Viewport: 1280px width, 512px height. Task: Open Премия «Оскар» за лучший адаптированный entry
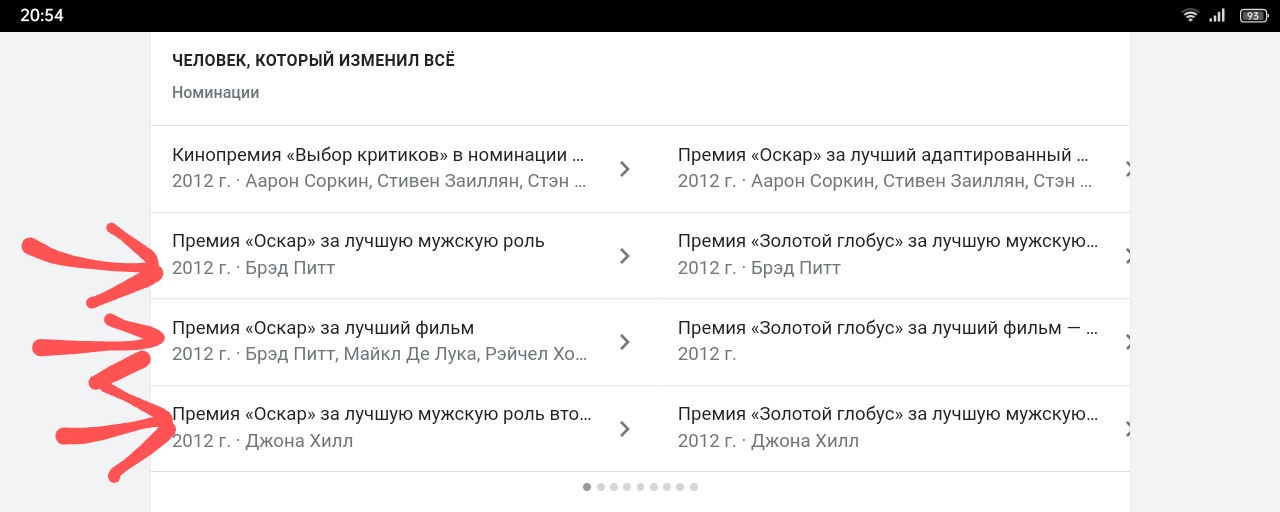pos(894,169)
